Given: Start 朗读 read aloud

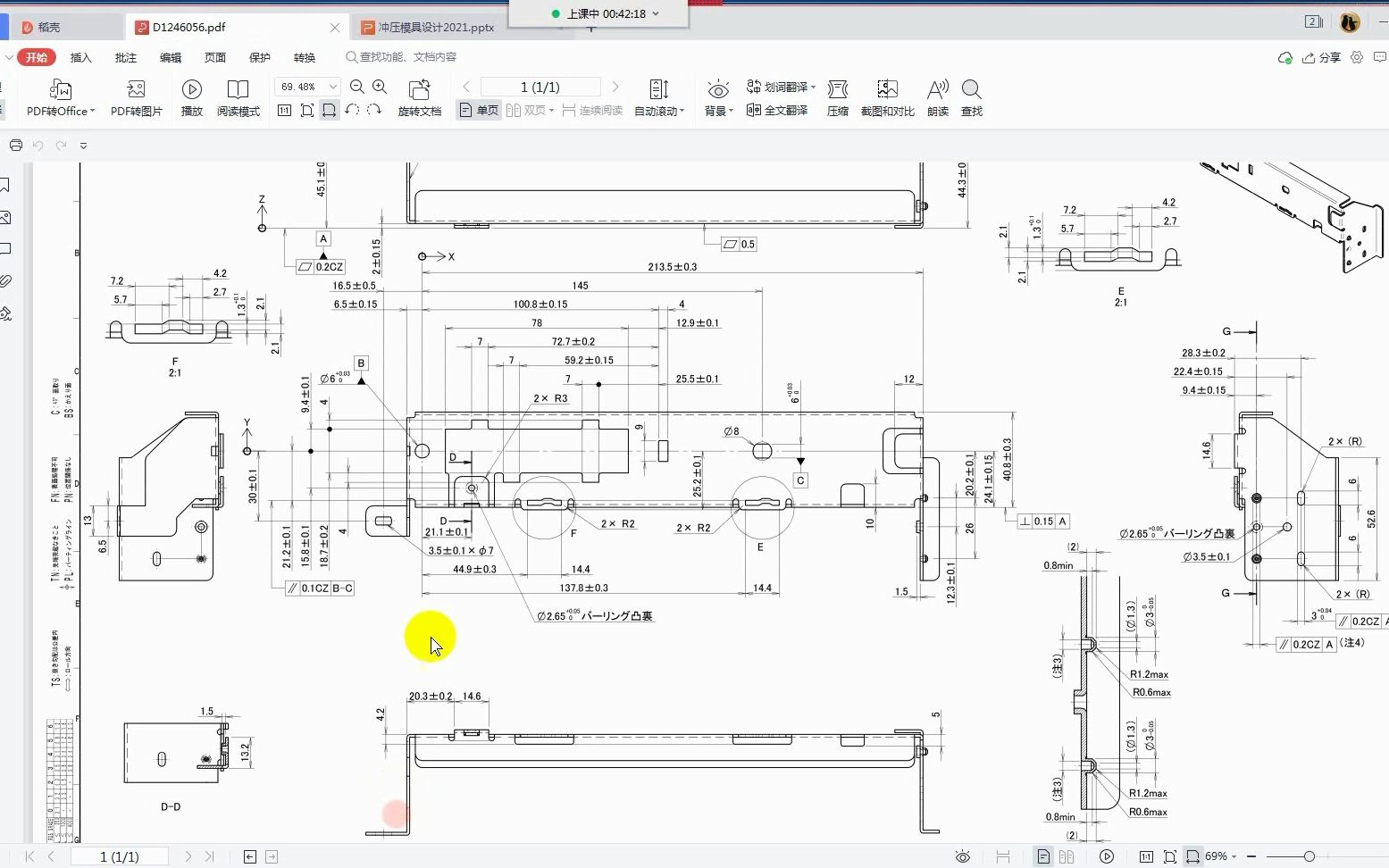Looking at the screenshot, I should pyautogui.click(x=938, y=98).
